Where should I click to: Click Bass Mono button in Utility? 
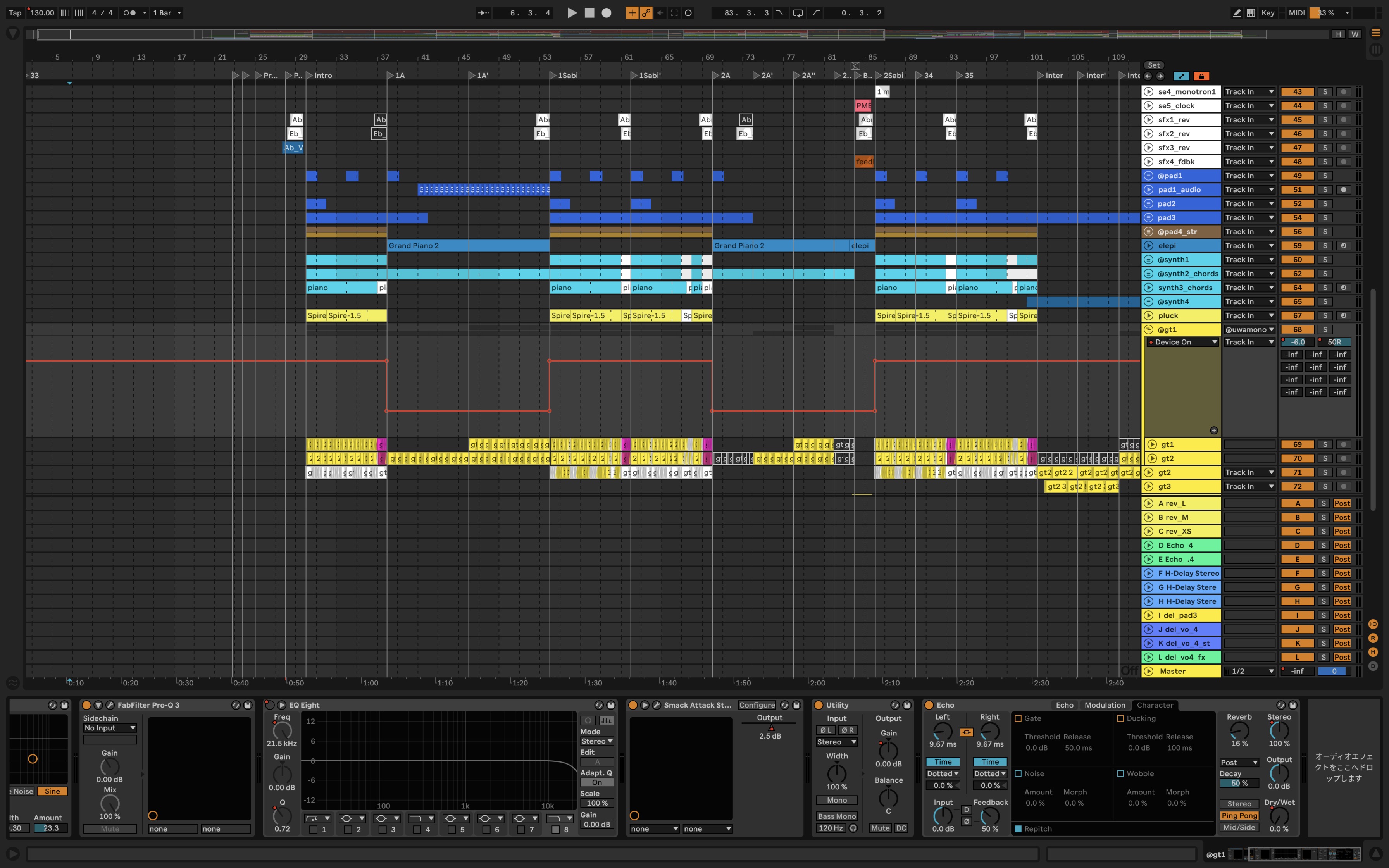point(837,816)
